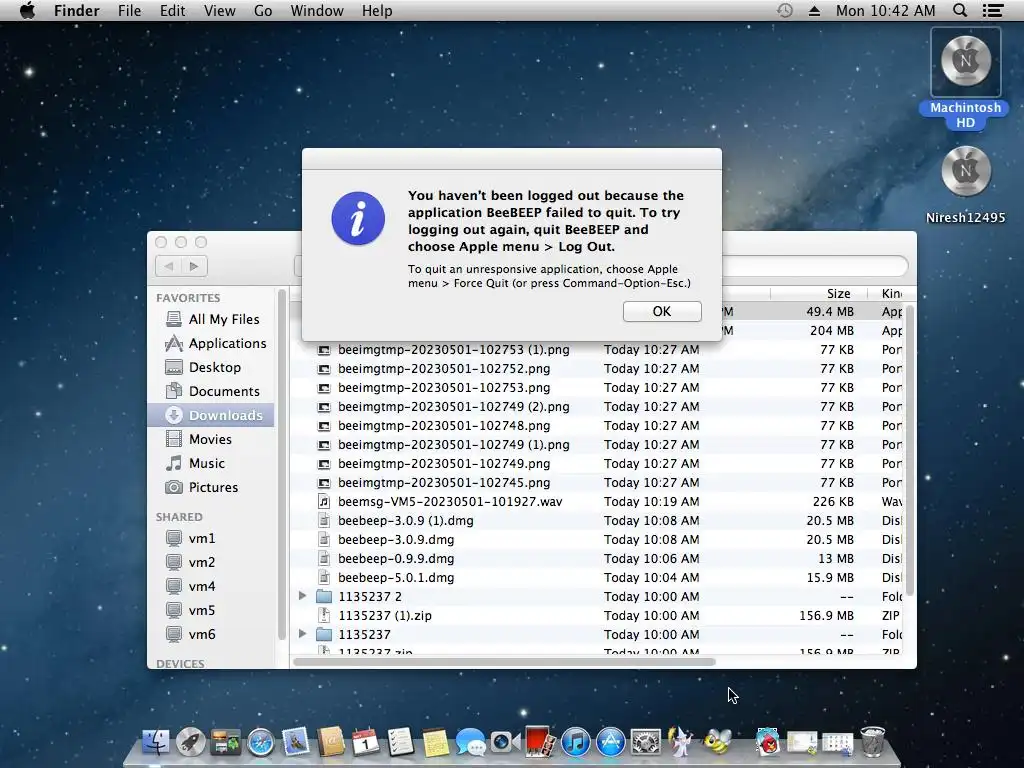Select file beebeep-5.0.1.dmg
This screenshot has width=1024, height=768.
[596, 577]
